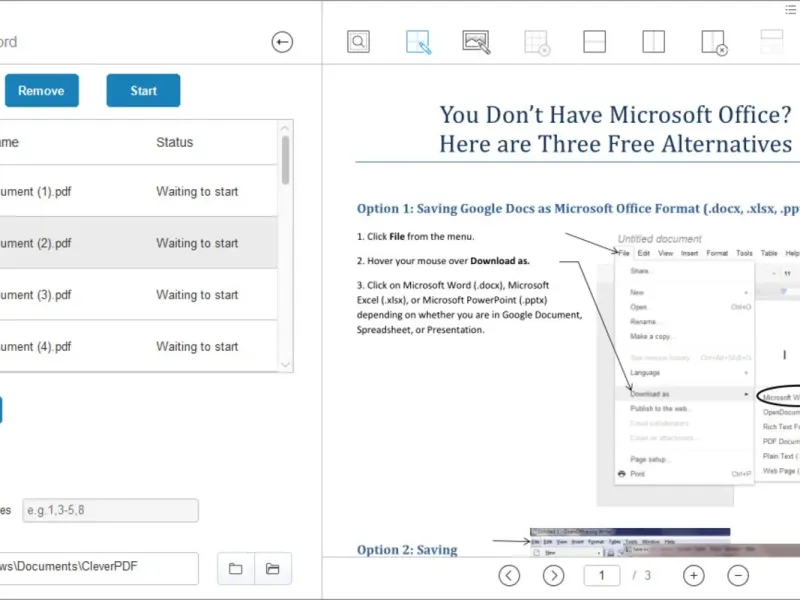Select the preview magnifier tool icon

[358, 41]
